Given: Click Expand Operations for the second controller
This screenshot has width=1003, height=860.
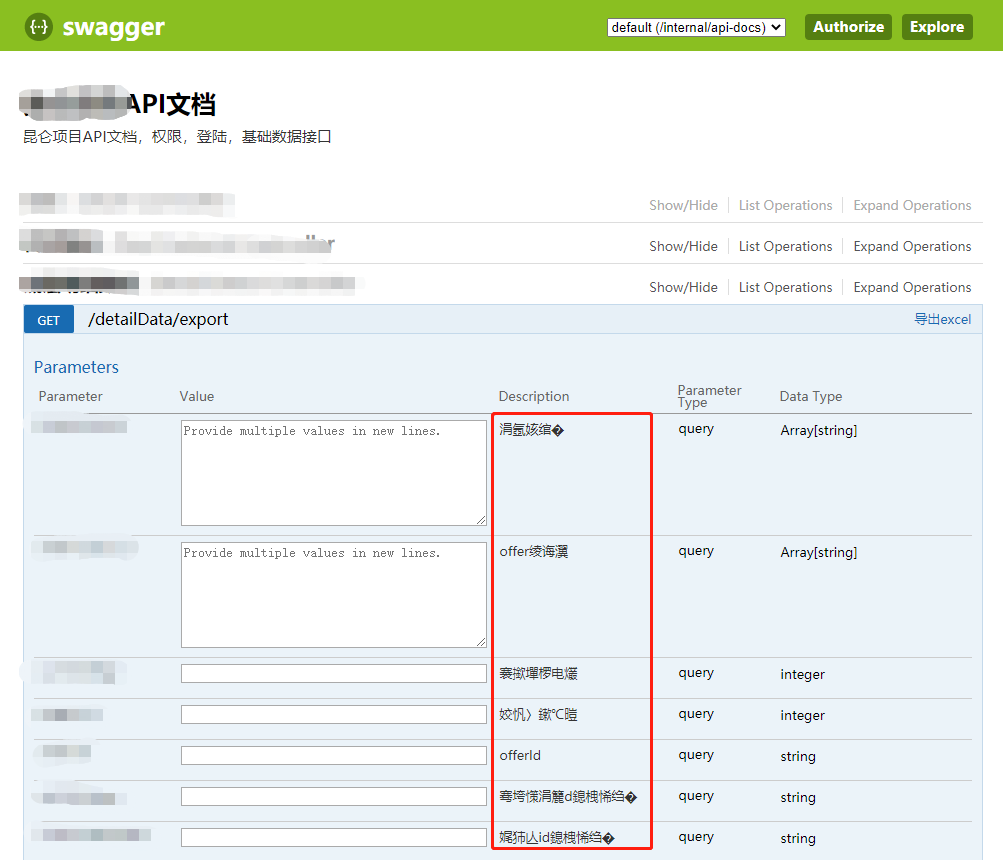Looking at the screenshot, I should point(912,246).
